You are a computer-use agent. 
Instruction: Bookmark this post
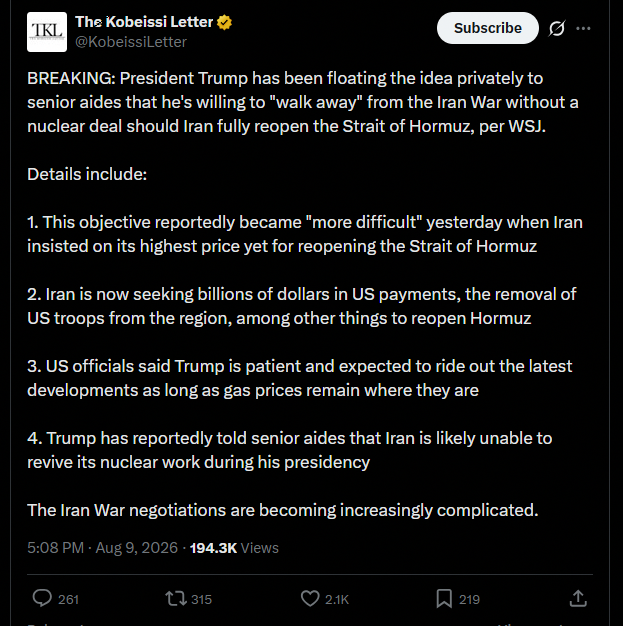444,598
